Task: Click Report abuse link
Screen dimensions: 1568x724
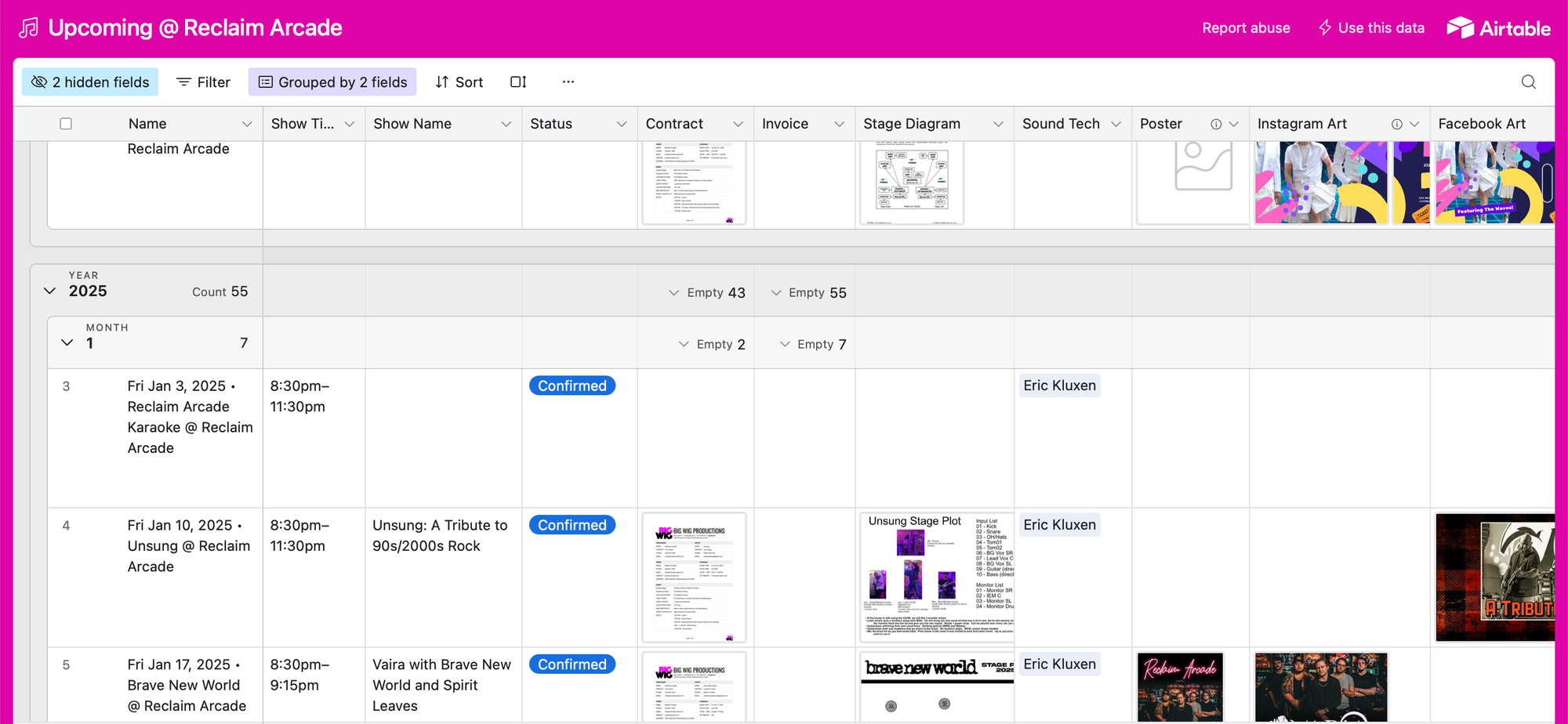Action: click(x=1246, y=28)
